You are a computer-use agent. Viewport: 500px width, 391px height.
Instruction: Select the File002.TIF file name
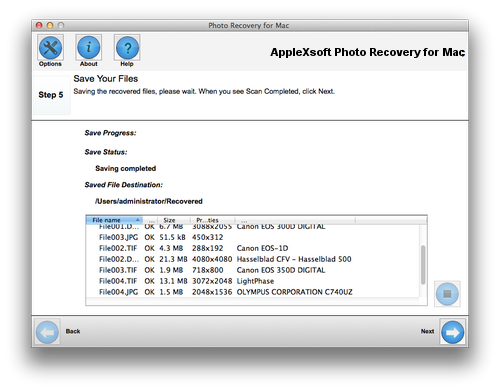[x=118, y=248]
